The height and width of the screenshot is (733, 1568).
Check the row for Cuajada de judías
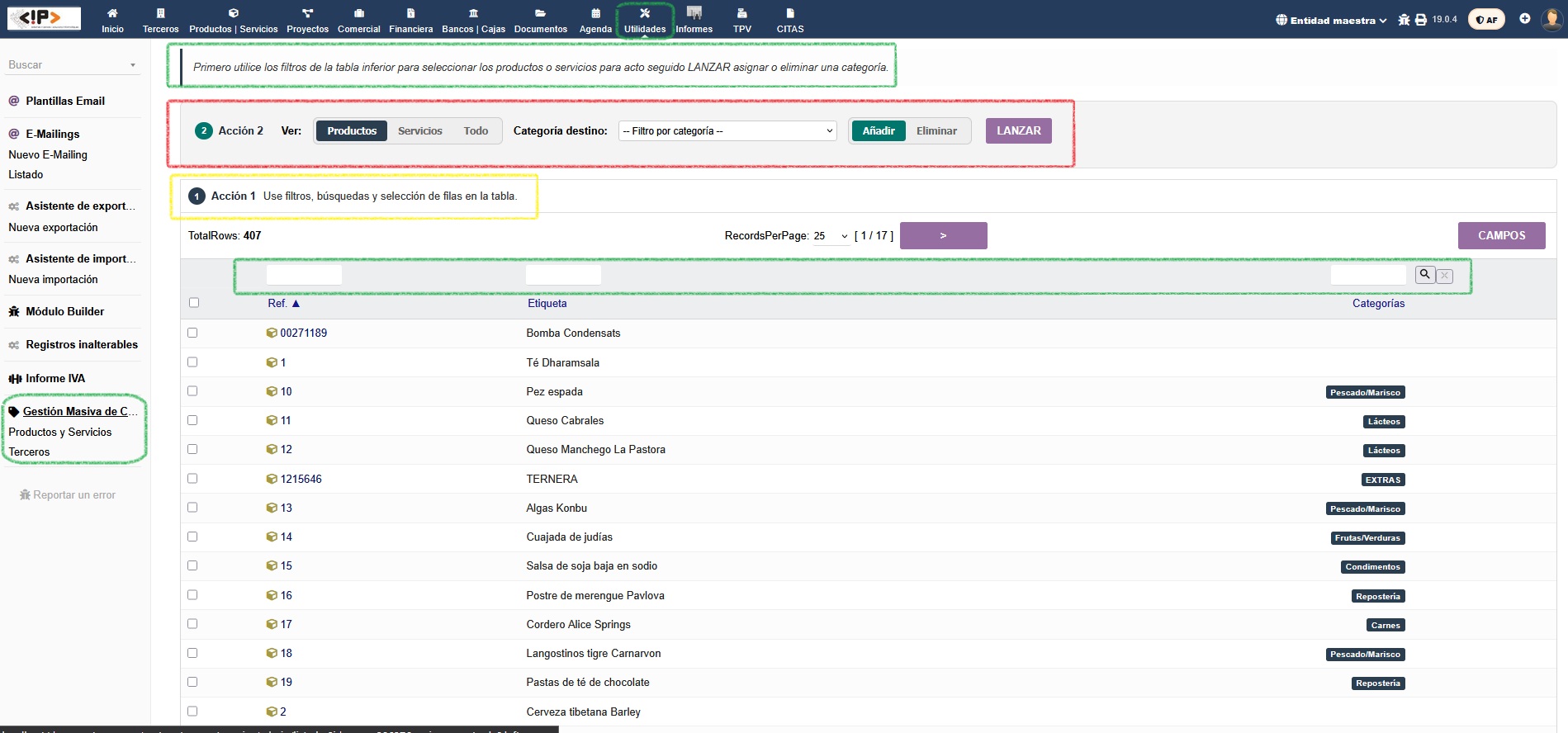192,537
